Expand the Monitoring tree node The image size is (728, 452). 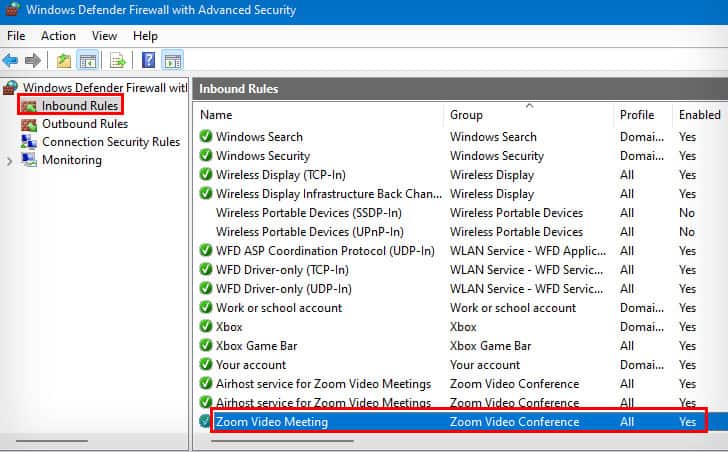tap(9, 160)
